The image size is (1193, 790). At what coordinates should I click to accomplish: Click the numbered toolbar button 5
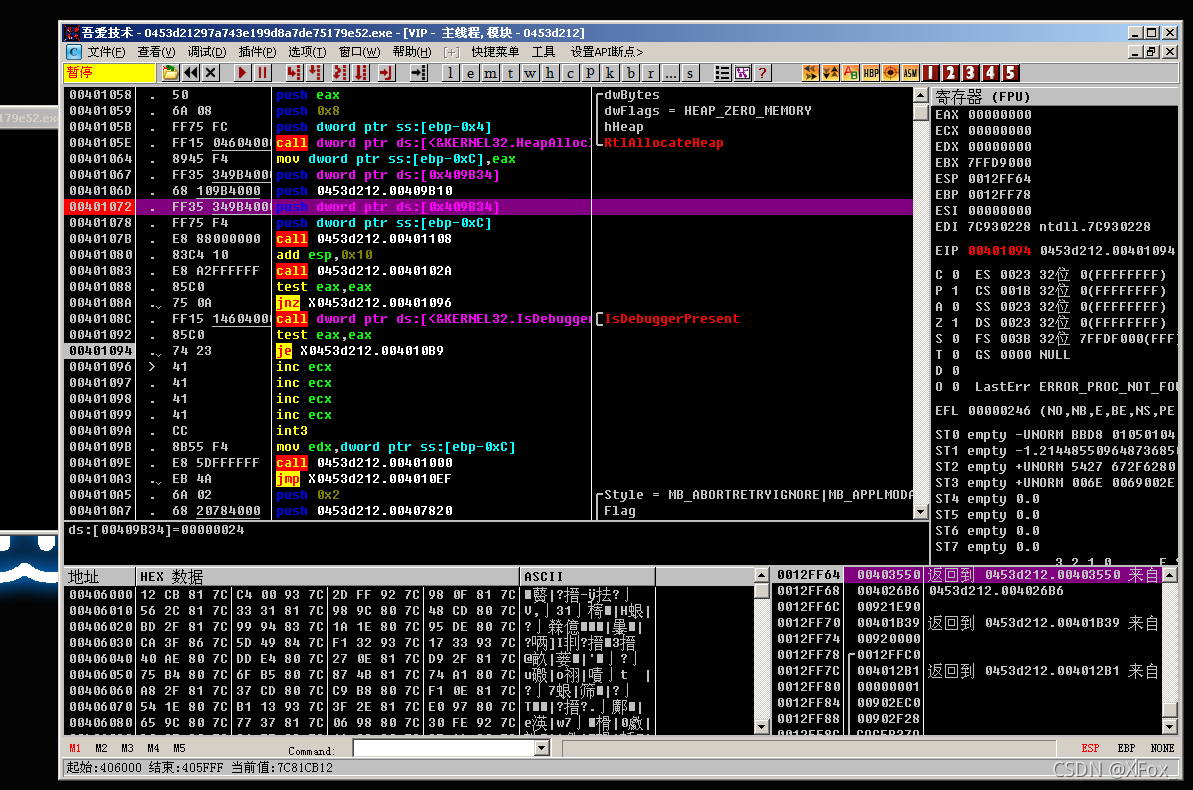(1010, 73)
